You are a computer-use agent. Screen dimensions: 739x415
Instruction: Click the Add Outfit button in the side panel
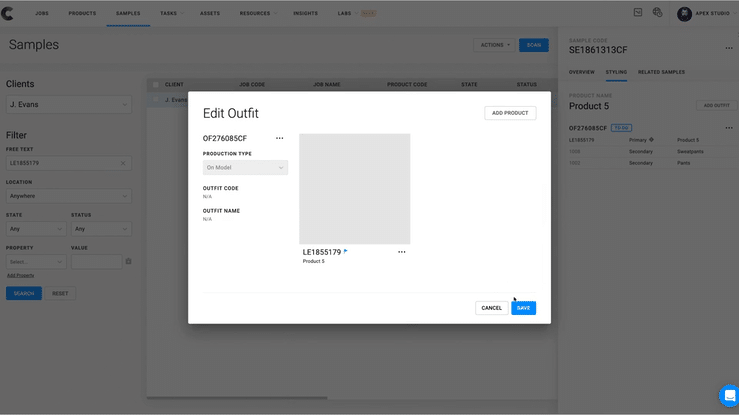click(716, 106)
